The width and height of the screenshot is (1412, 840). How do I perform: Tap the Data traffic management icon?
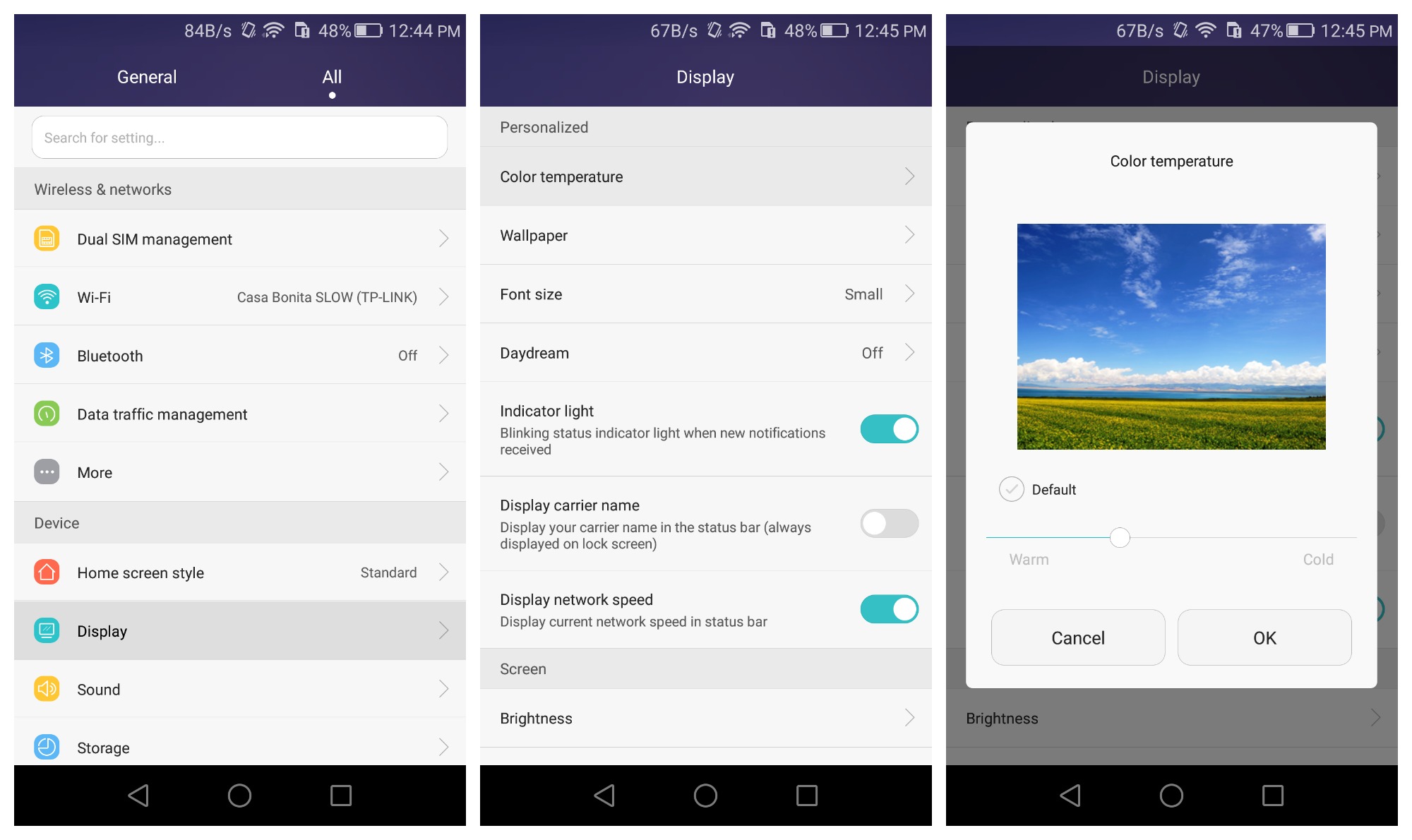point(47,412)
